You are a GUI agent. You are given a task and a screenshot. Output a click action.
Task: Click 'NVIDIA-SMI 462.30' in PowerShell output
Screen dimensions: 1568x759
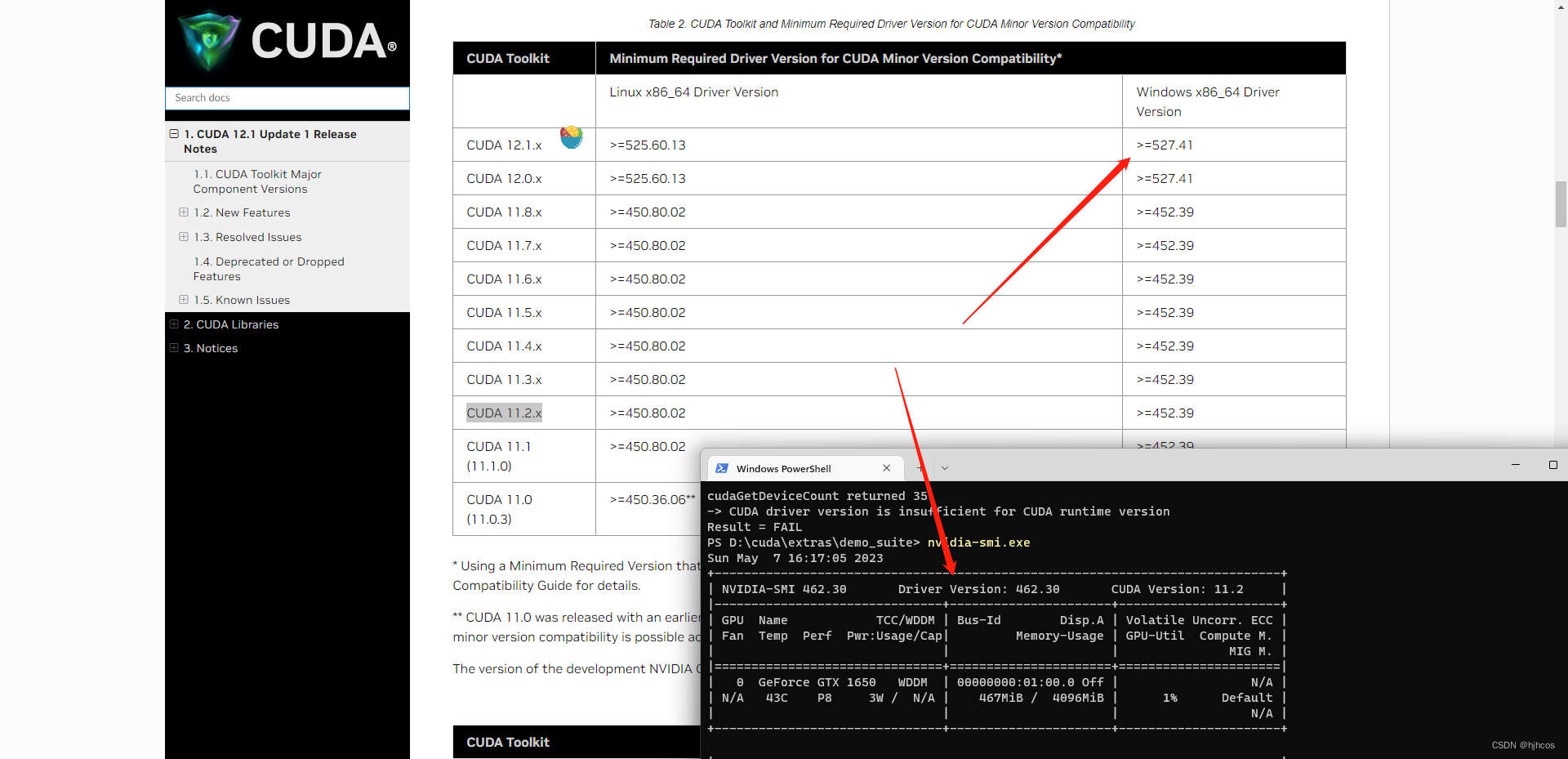tap(784, 589)
